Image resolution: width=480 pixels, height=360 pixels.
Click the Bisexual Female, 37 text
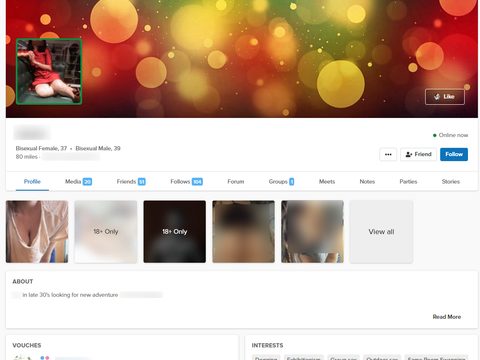pos(41,148)
